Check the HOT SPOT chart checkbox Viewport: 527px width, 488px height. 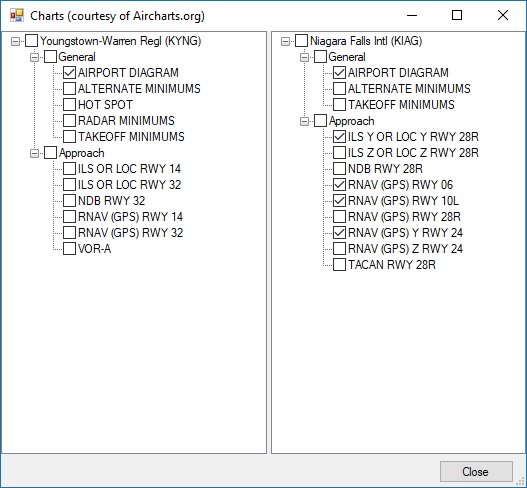[70, 105]
